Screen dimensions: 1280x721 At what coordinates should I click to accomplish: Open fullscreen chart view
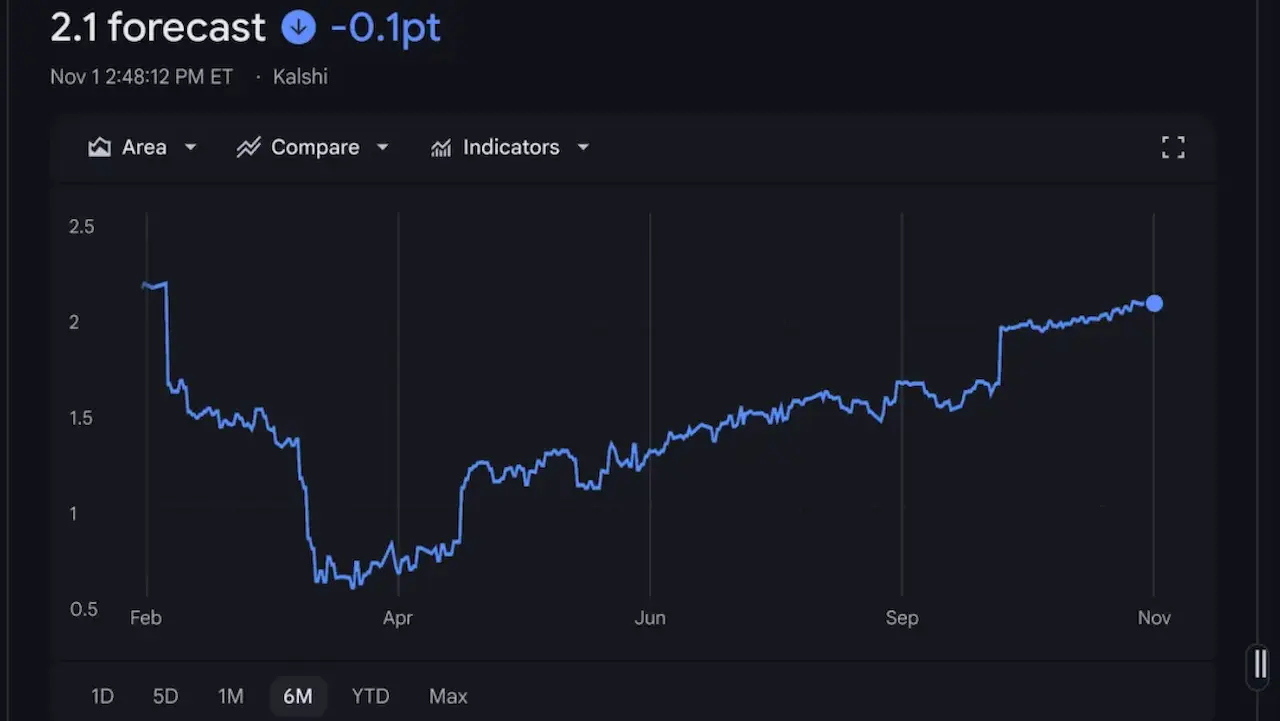tap(1173, 147)
